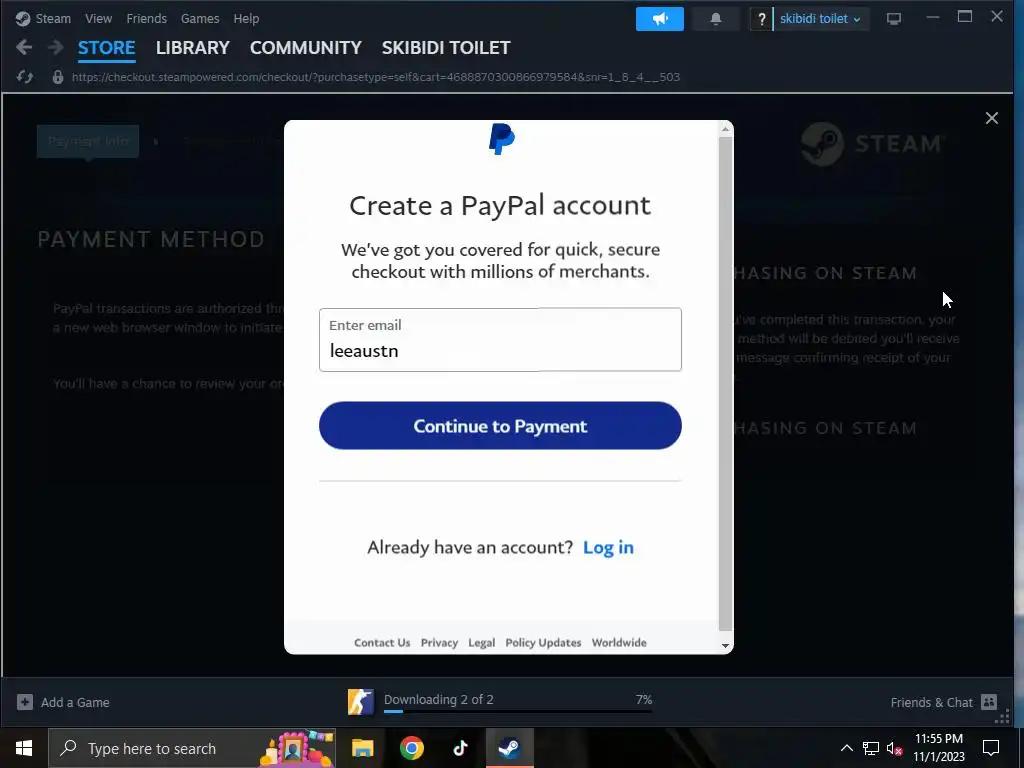Image resolution: width=1024 pixels, height=768 pixels.
Task: Open the Help menu
Action: coord(246,19)
